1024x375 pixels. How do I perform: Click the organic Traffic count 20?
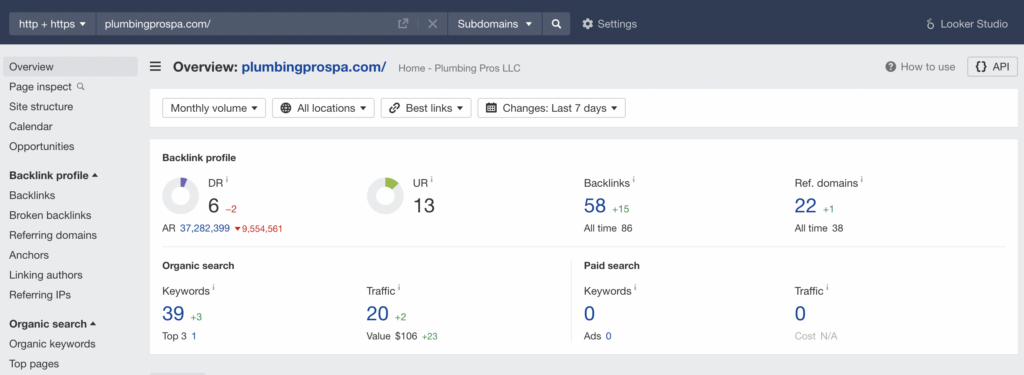(377, 314)
